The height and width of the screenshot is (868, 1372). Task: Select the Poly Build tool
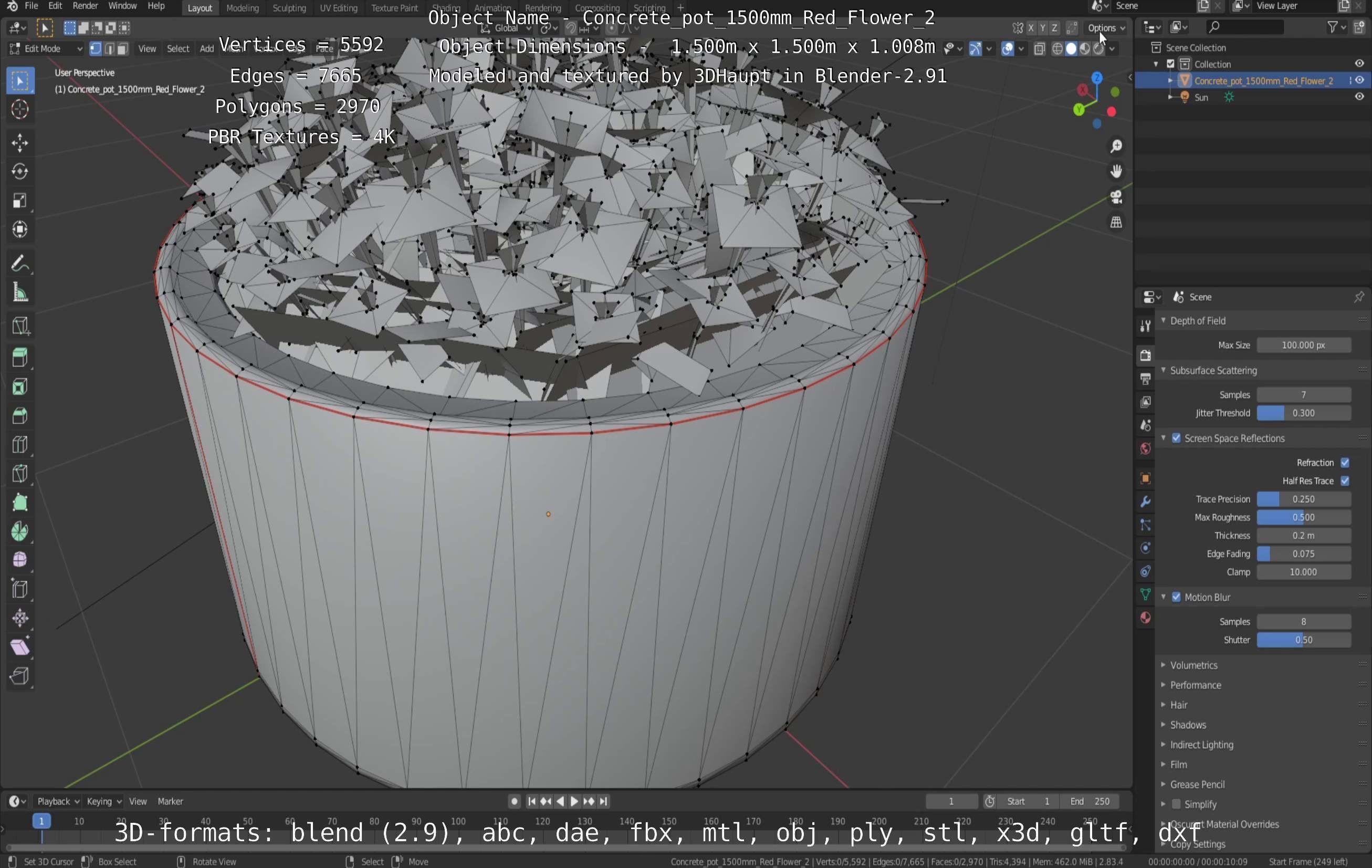point(20,503)
